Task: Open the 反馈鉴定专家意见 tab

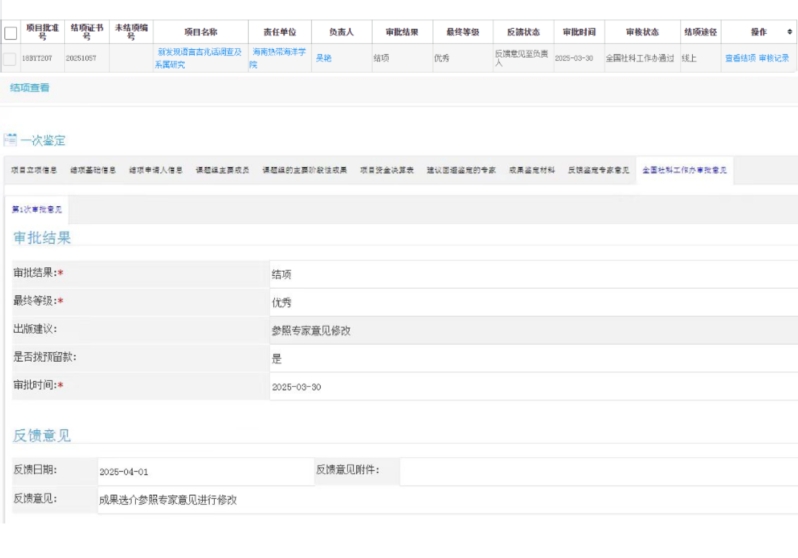Action: [x=598, y=170]
